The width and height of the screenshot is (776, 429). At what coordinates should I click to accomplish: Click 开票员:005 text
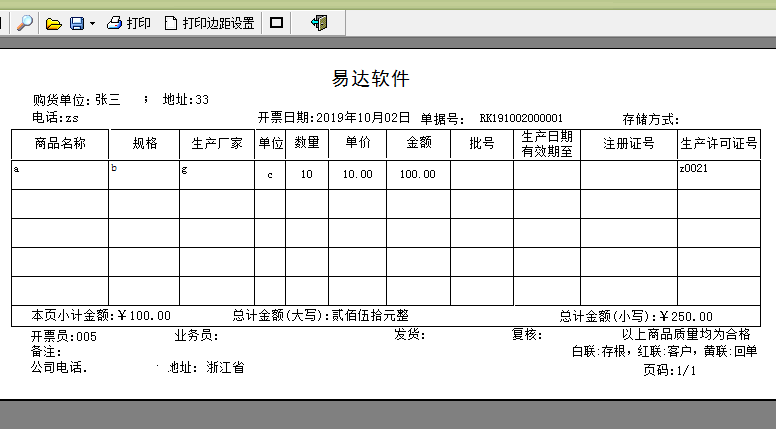64,336
